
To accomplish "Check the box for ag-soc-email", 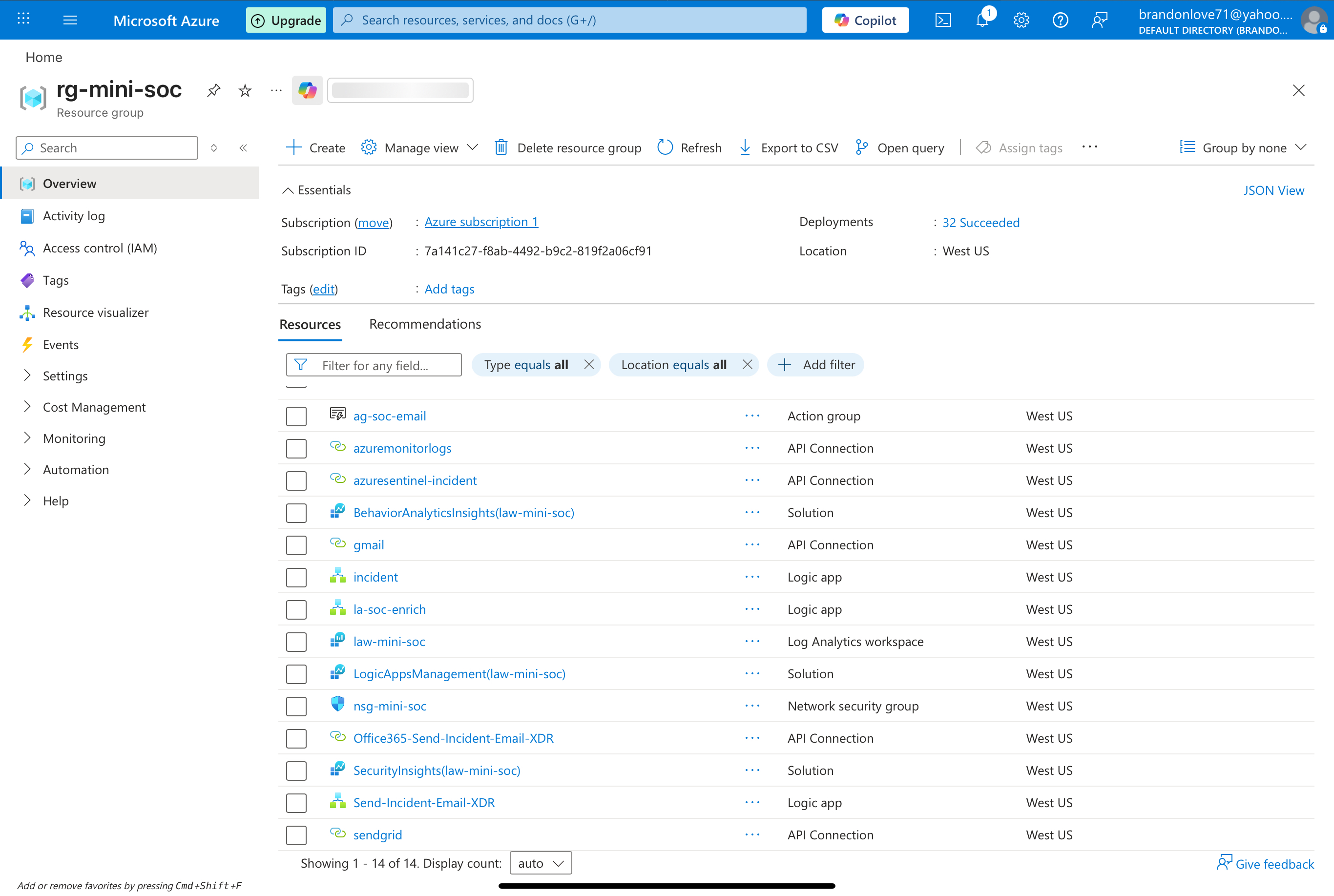I will pyautogui.click(x=296, y=416).
